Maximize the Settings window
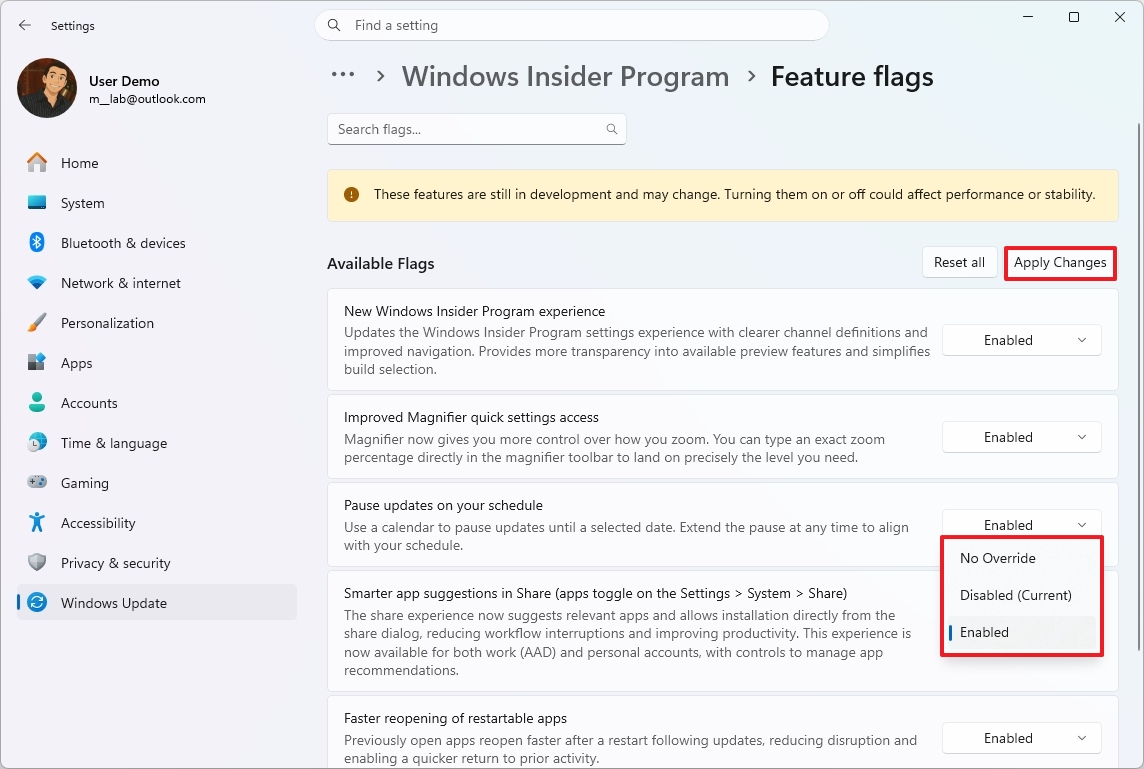 coord(1074,17)
